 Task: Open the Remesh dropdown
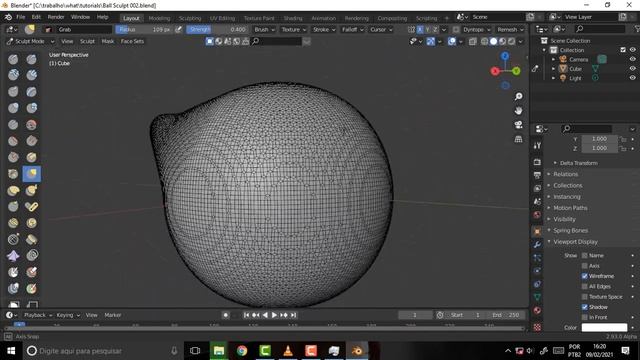pos(510,29)
